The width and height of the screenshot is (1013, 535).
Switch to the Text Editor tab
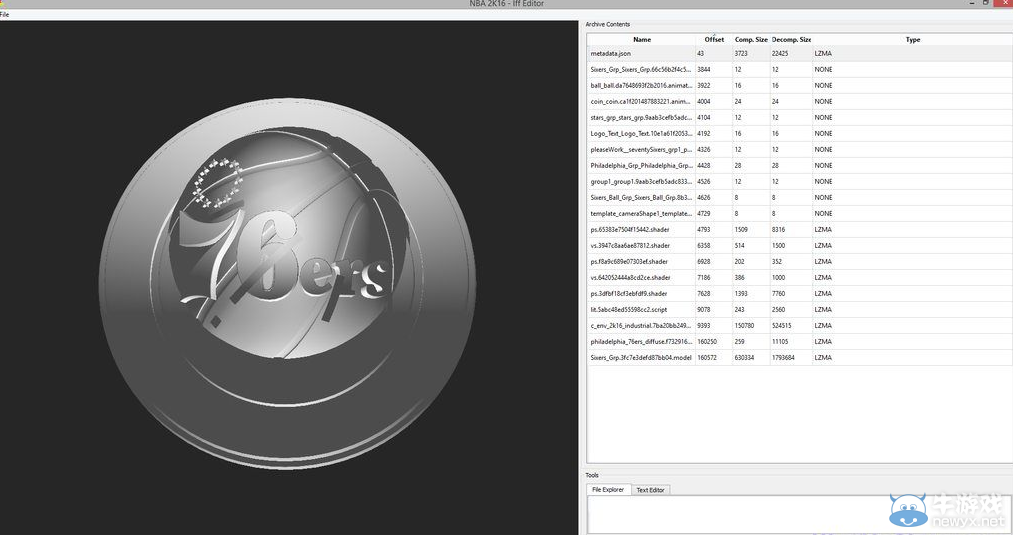pos(650,490)
